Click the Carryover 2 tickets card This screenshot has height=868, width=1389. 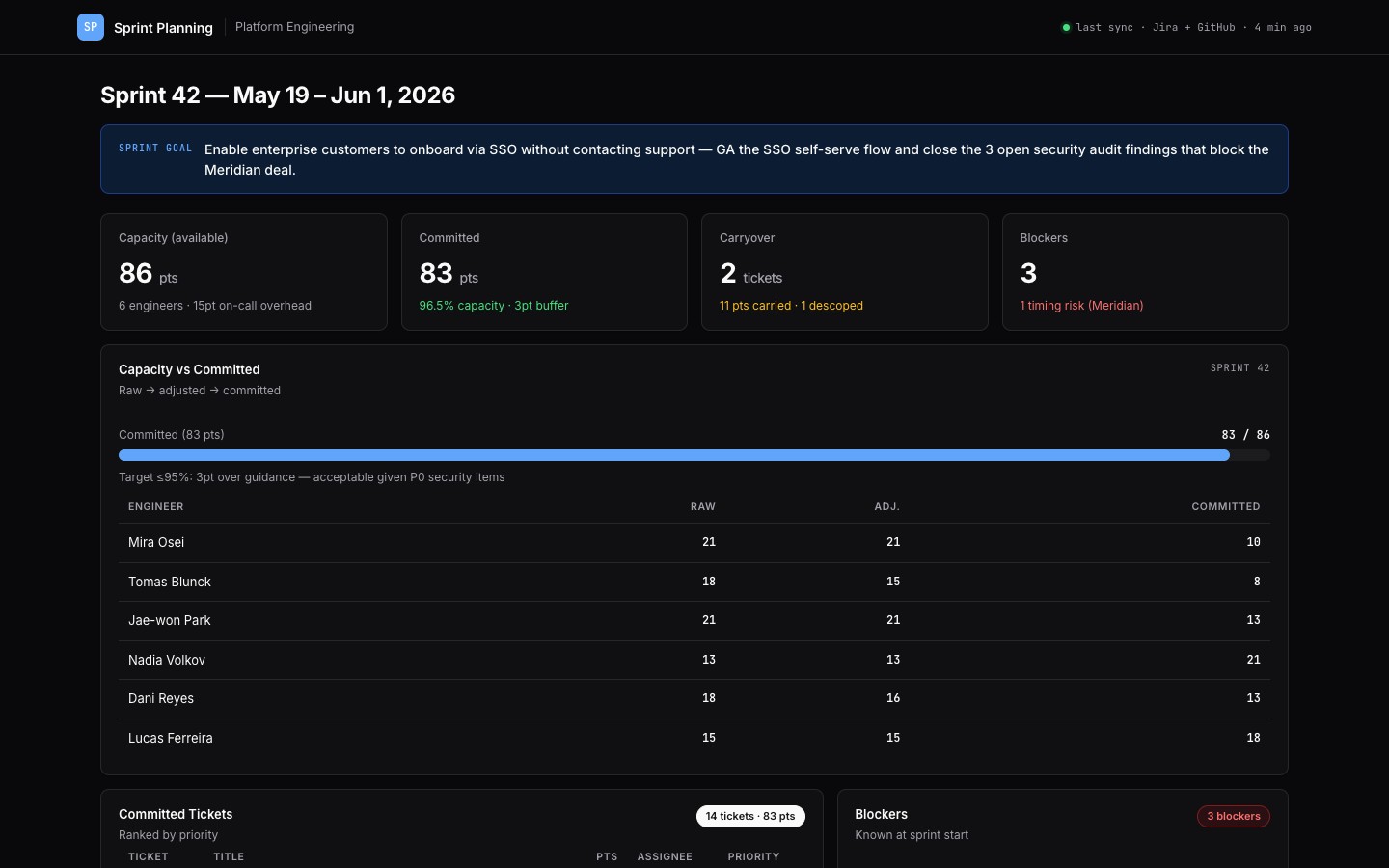coord(845,272)
